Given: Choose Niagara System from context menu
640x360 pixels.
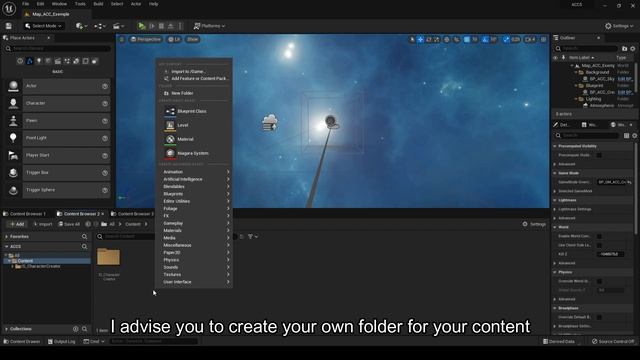Looking at the screenshot, I should tap(194, 153).
